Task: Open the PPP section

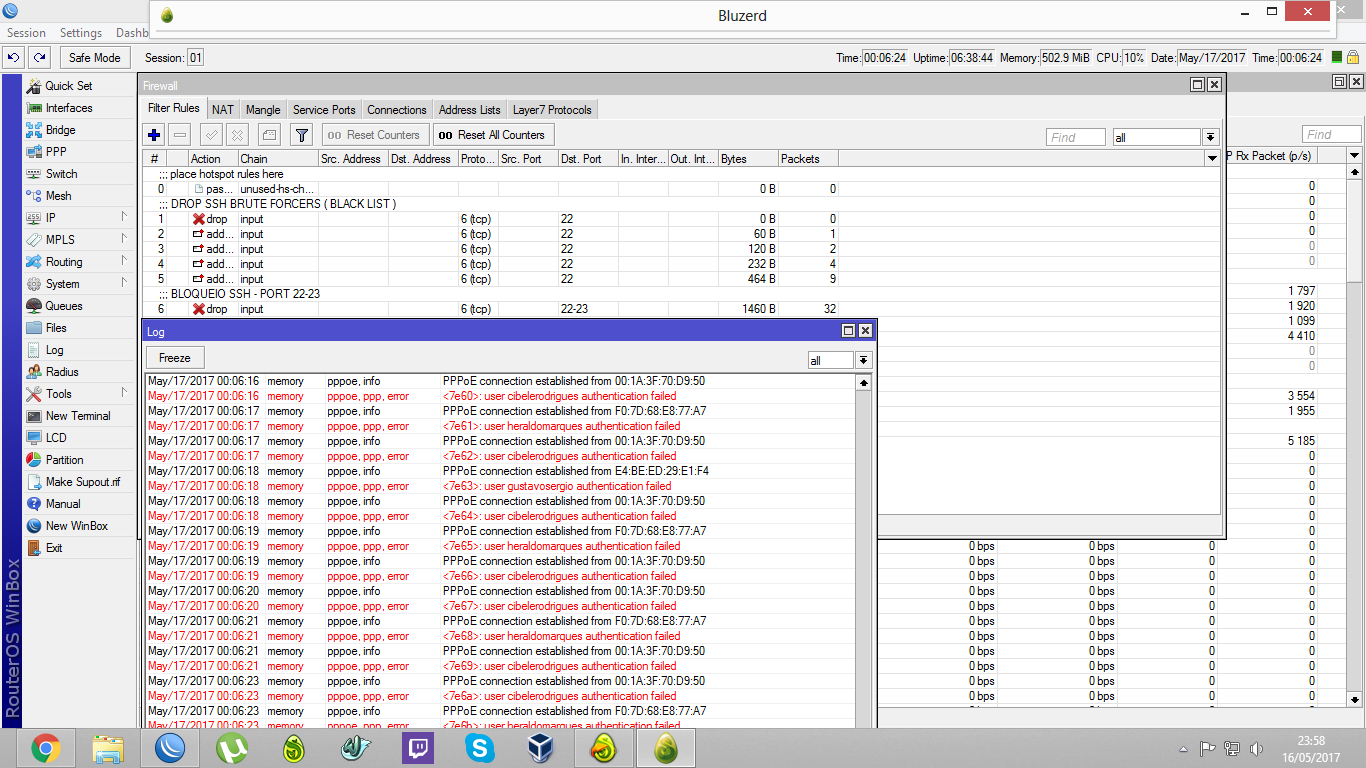Action: click(x=56, y=152)
